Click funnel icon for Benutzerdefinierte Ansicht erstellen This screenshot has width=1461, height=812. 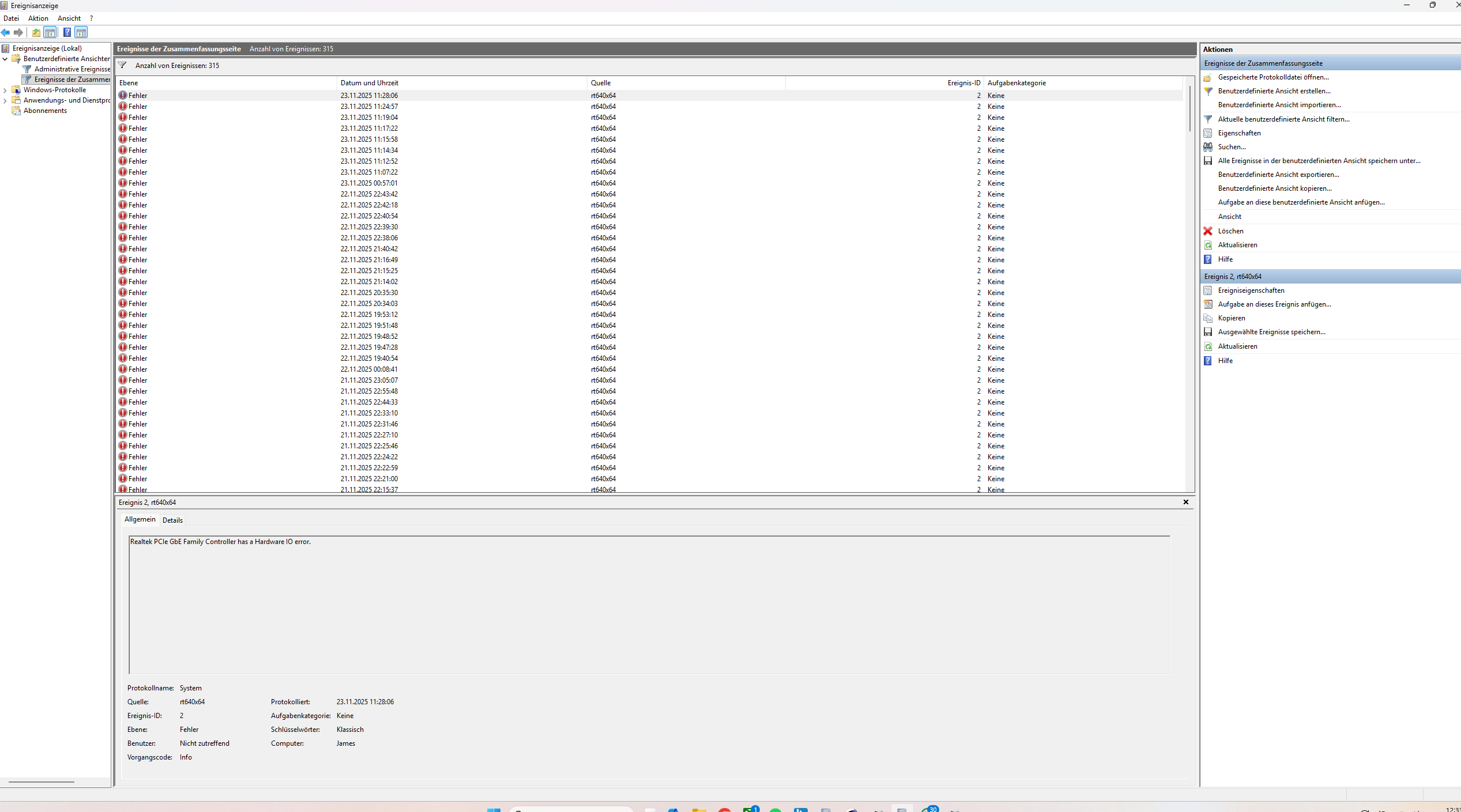[1208, 91]
